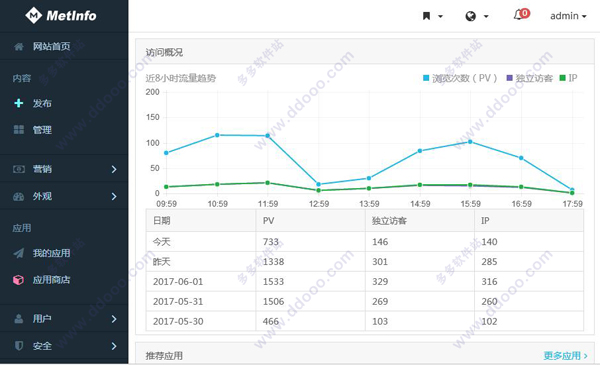Image resolution: width=600 pixels, height=365 pixels.
Task: Click the 近8小时流量趋势 chart title
Action: (181, 78)
